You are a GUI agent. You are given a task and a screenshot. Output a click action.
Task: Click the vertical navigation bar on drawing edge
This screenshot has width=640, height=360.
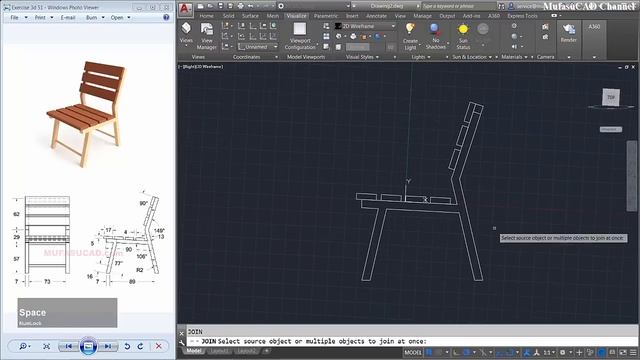click(x=631, y=176)
